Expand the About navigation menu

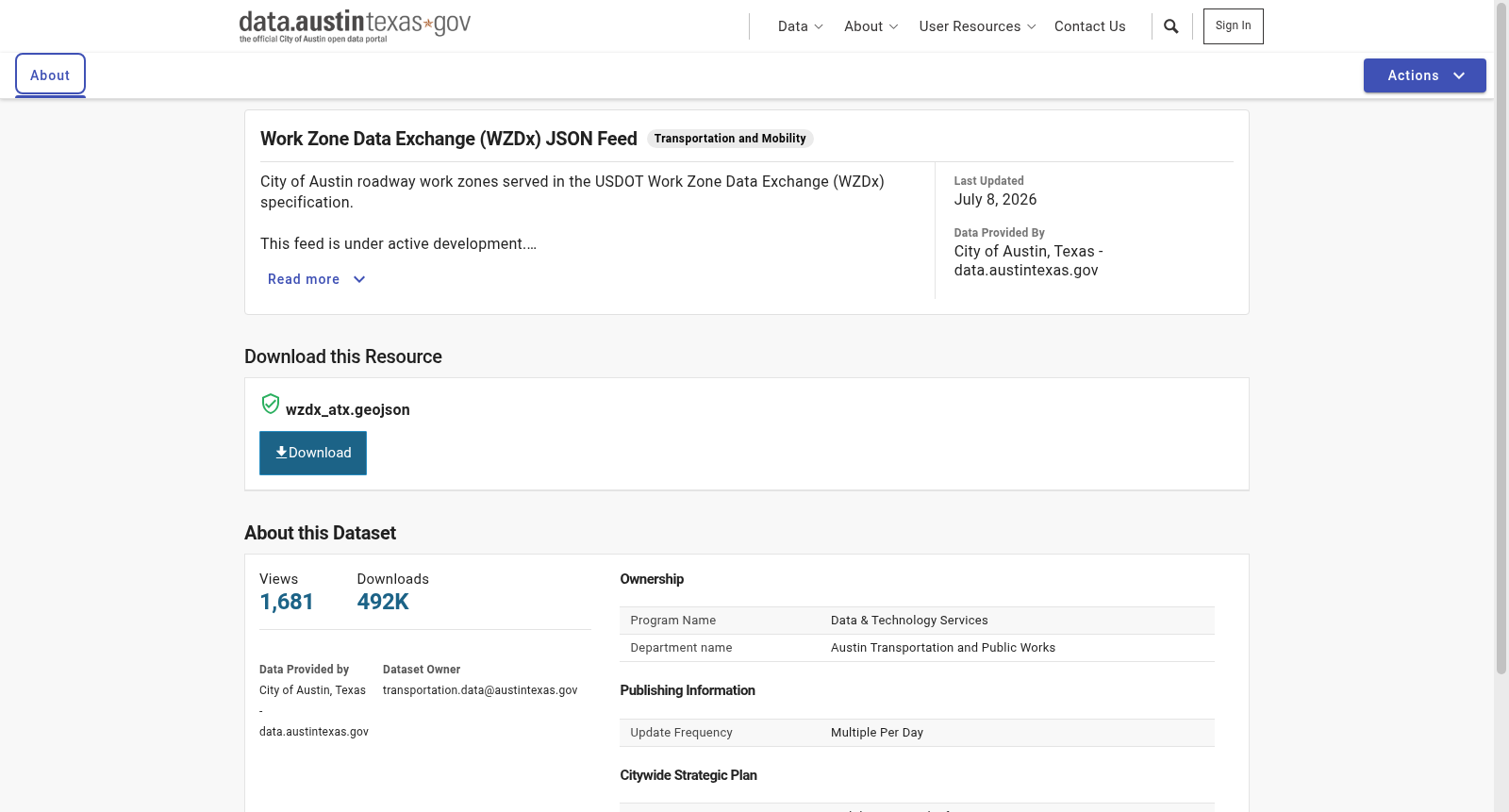coord(871,26)
